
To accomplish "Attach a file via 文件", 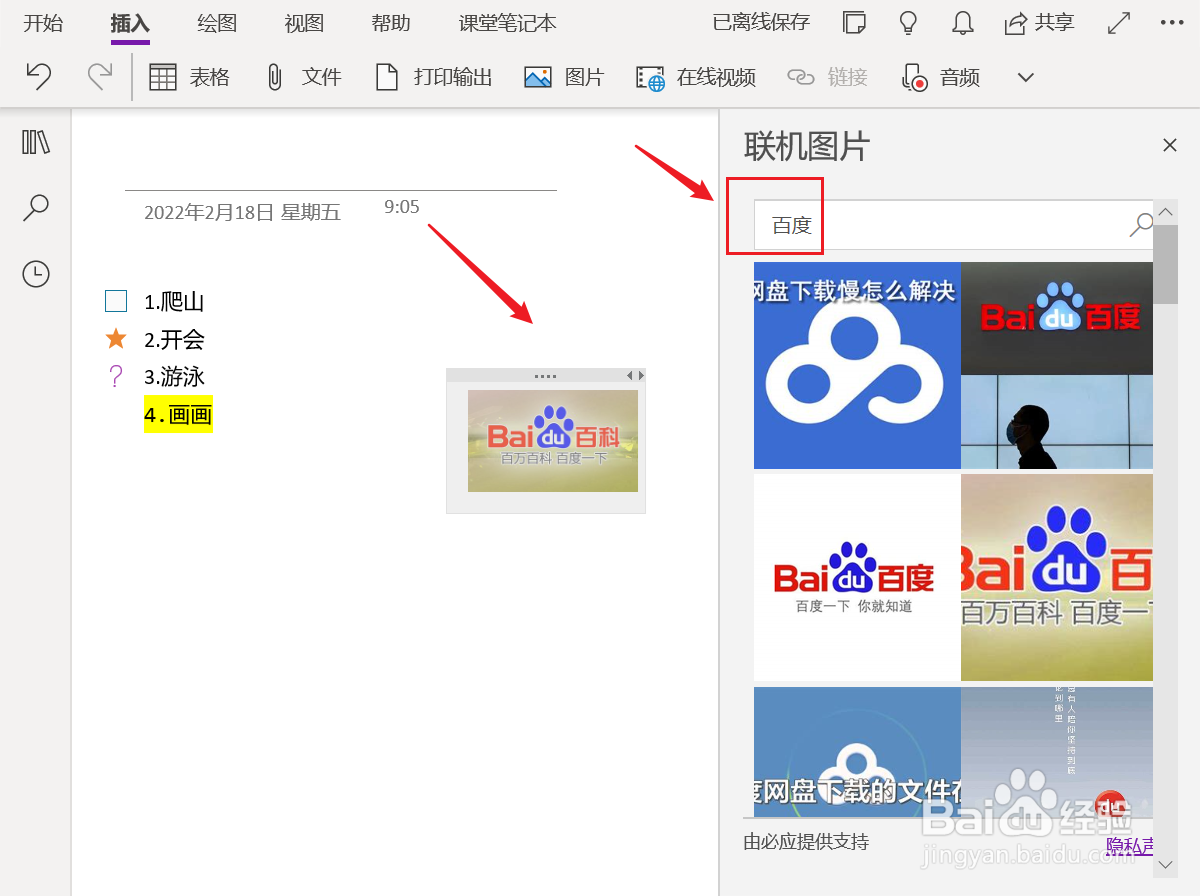I will point(303,77).
